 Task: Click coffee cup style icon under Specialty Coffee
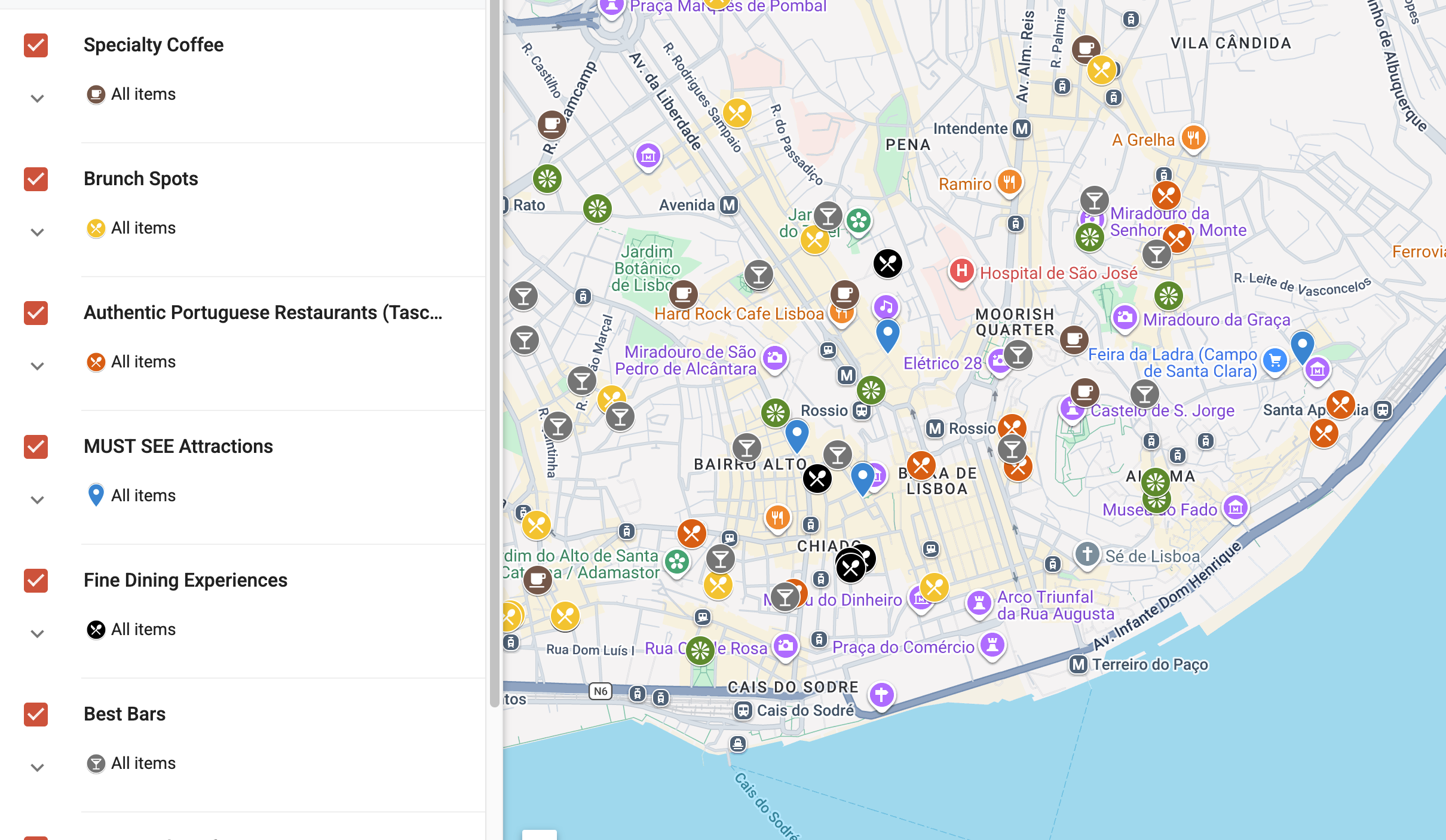coord(96,94)
